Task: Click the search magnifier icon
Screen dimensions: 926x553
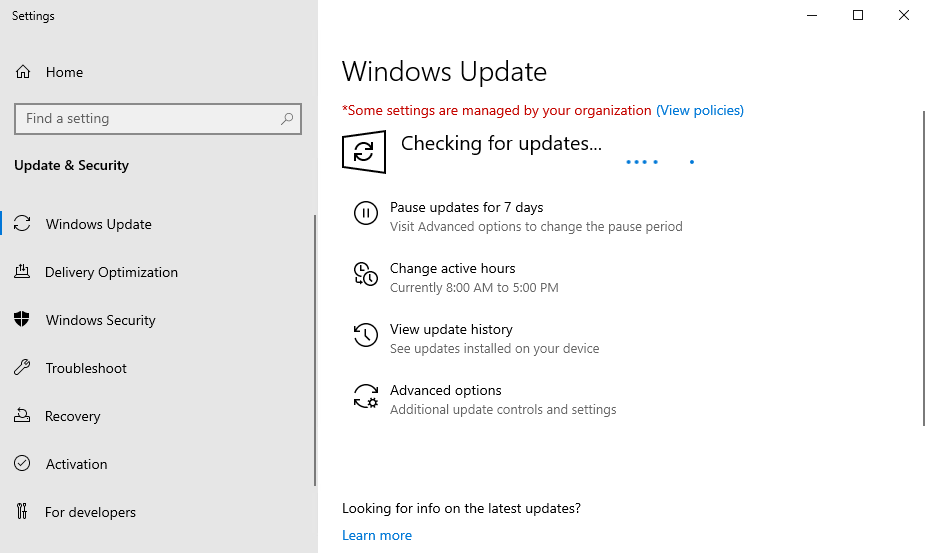Action: [287, 119]
